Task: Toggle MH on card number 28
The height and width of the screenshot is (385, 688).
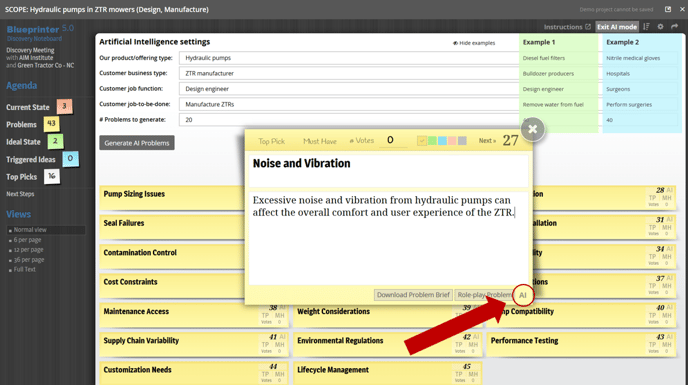Action: [667, 198]
